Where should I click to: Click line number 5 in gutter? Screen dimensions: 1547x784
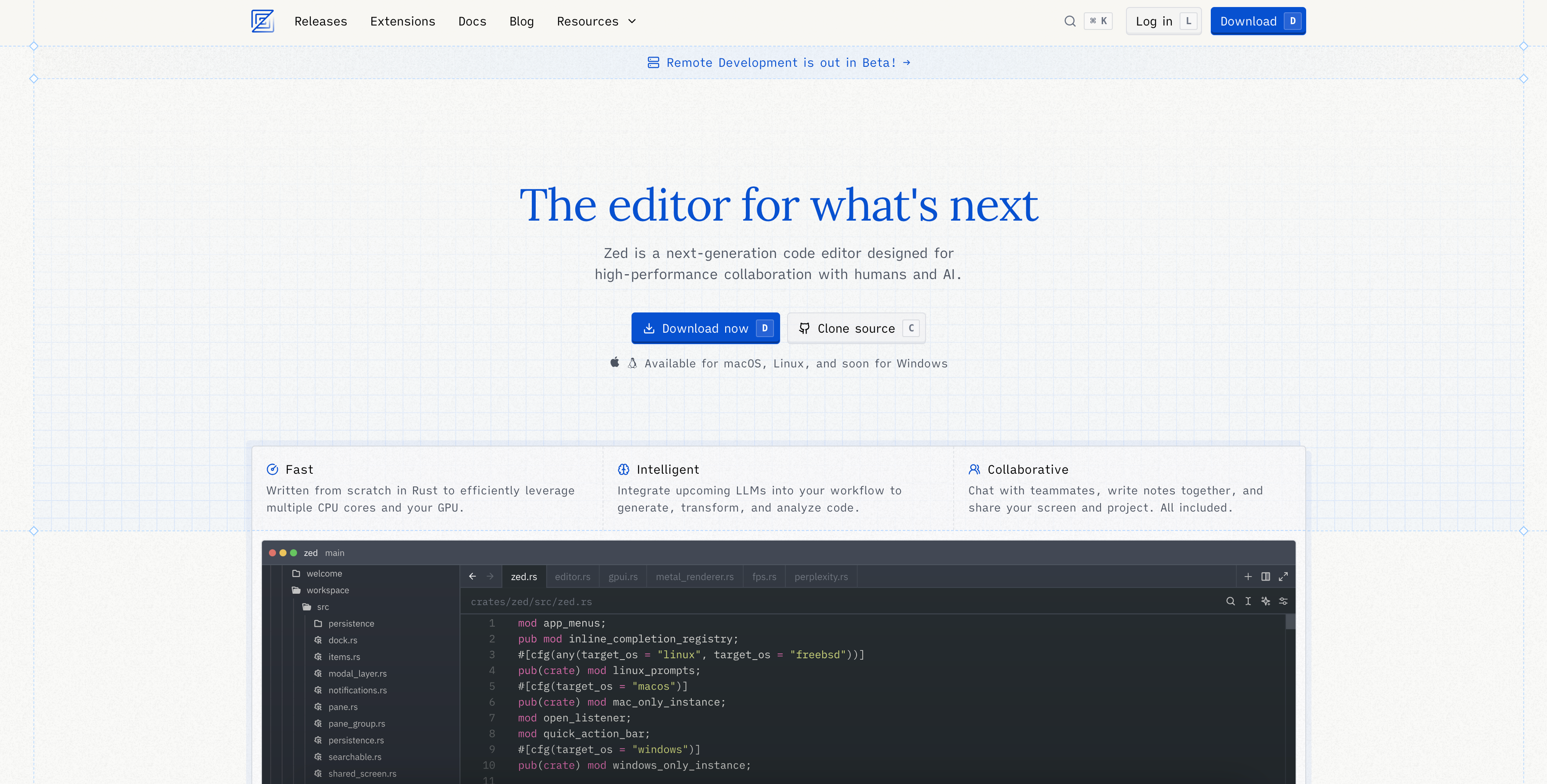pos(492,686)
